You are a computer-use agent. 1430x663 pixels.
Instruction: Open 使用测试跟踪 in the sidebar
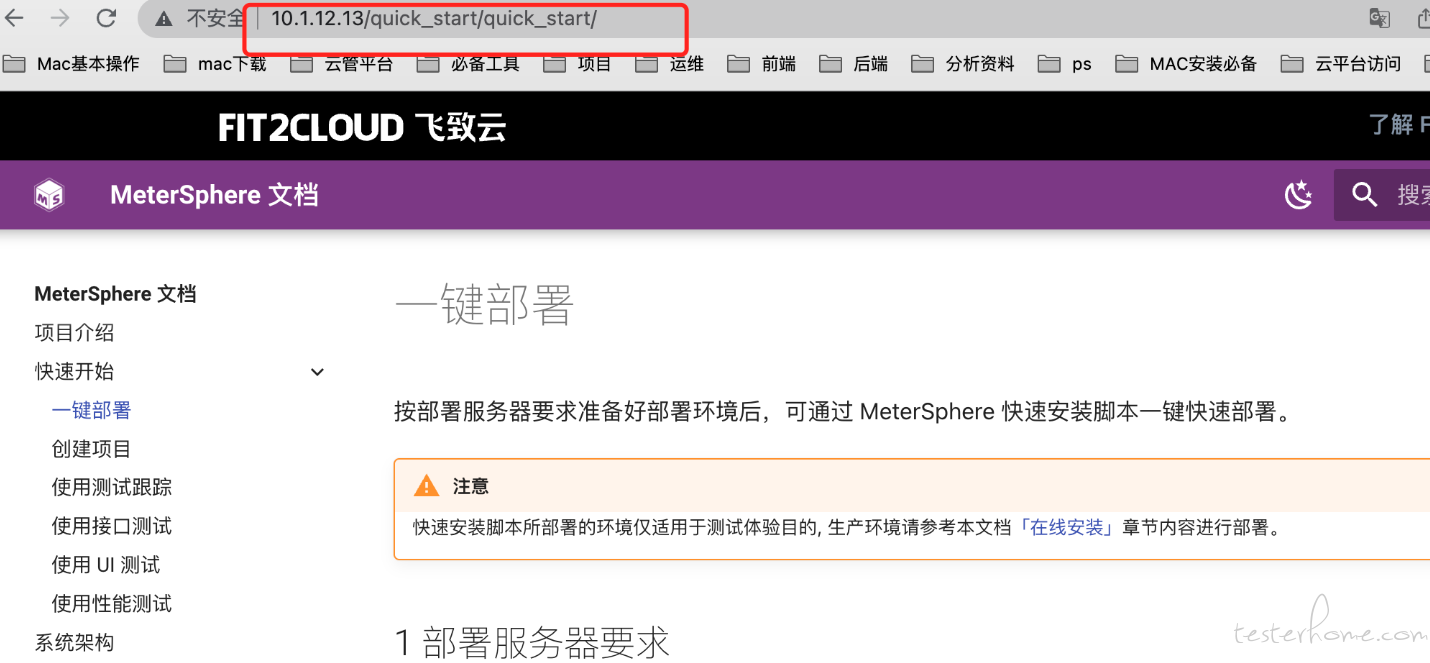click(112, 488)
